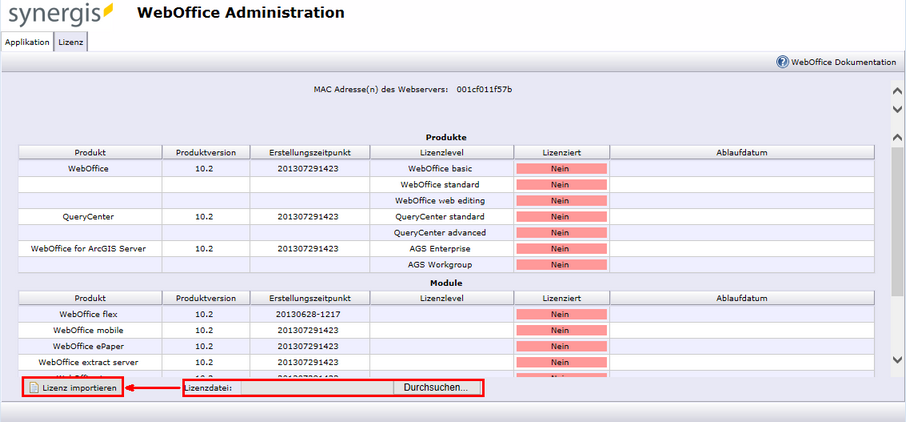Click the vertical scrollbar thumb of the license table
Screen dimensions: 906x422
pos(897,220)
